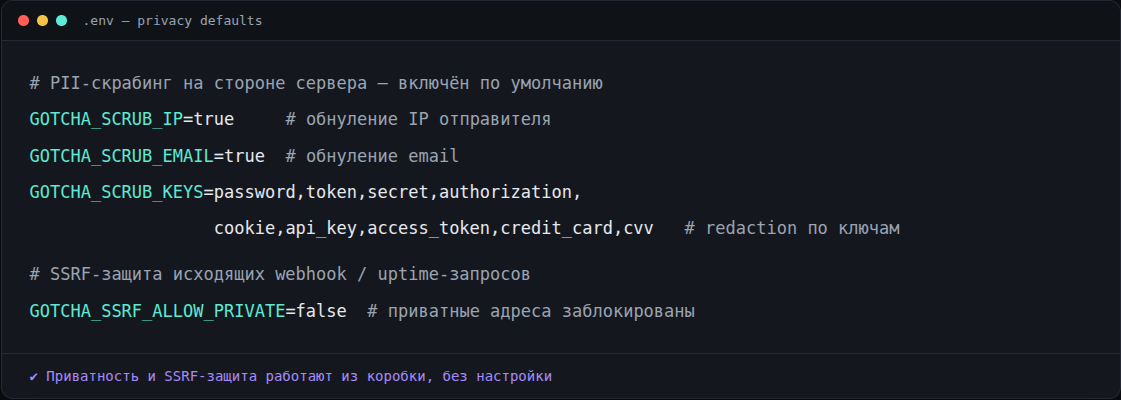This screenshot has height=400, width=1121.
Task: Click the red close dot
Action: (24, 21)
